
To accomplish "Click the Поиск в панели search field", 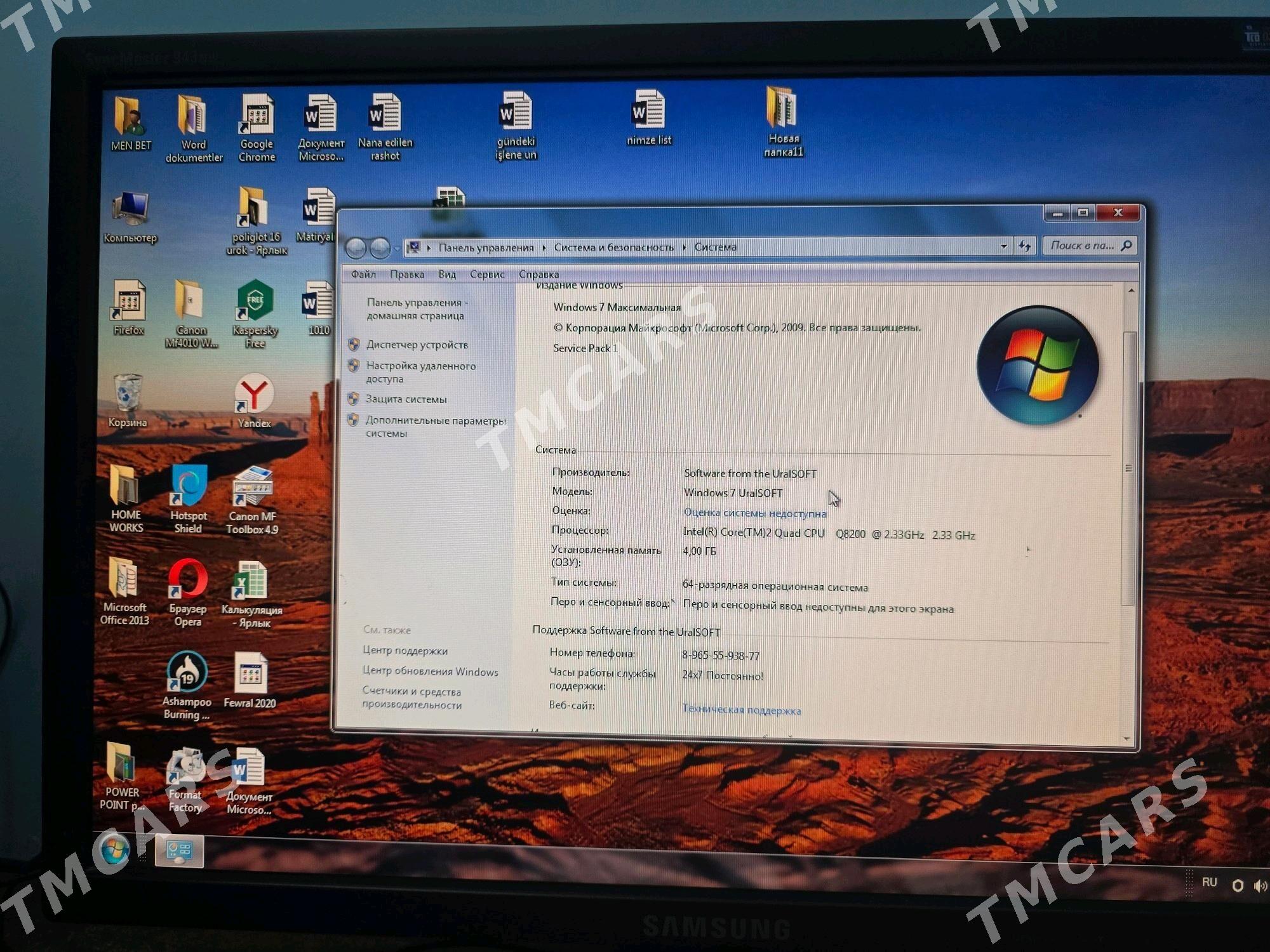I will point(1089,246).
